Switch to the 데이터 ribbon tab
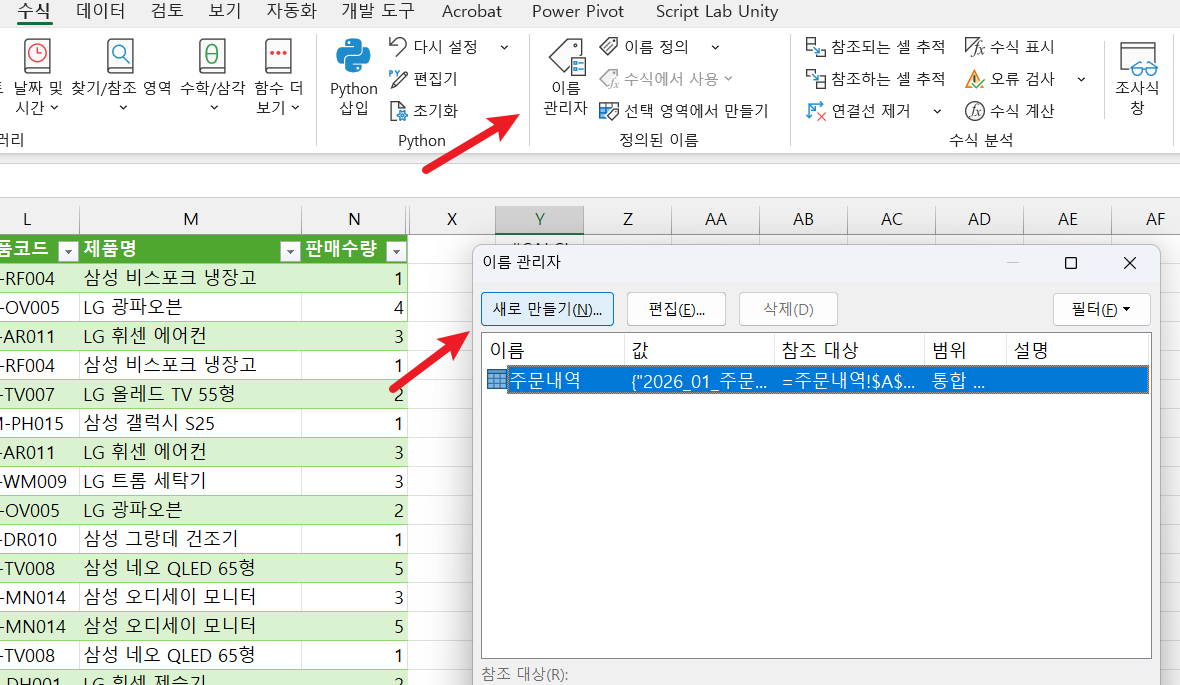 [100, 11]
